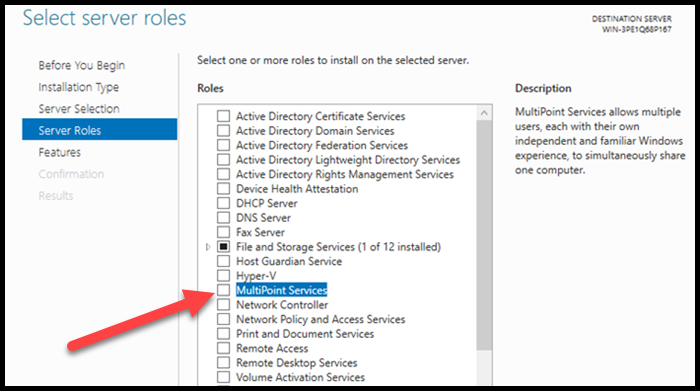The width and height of the screenshot is (700, 391).
Task: Click the roles list scrollbar thumb
Action: pos(484,235)
